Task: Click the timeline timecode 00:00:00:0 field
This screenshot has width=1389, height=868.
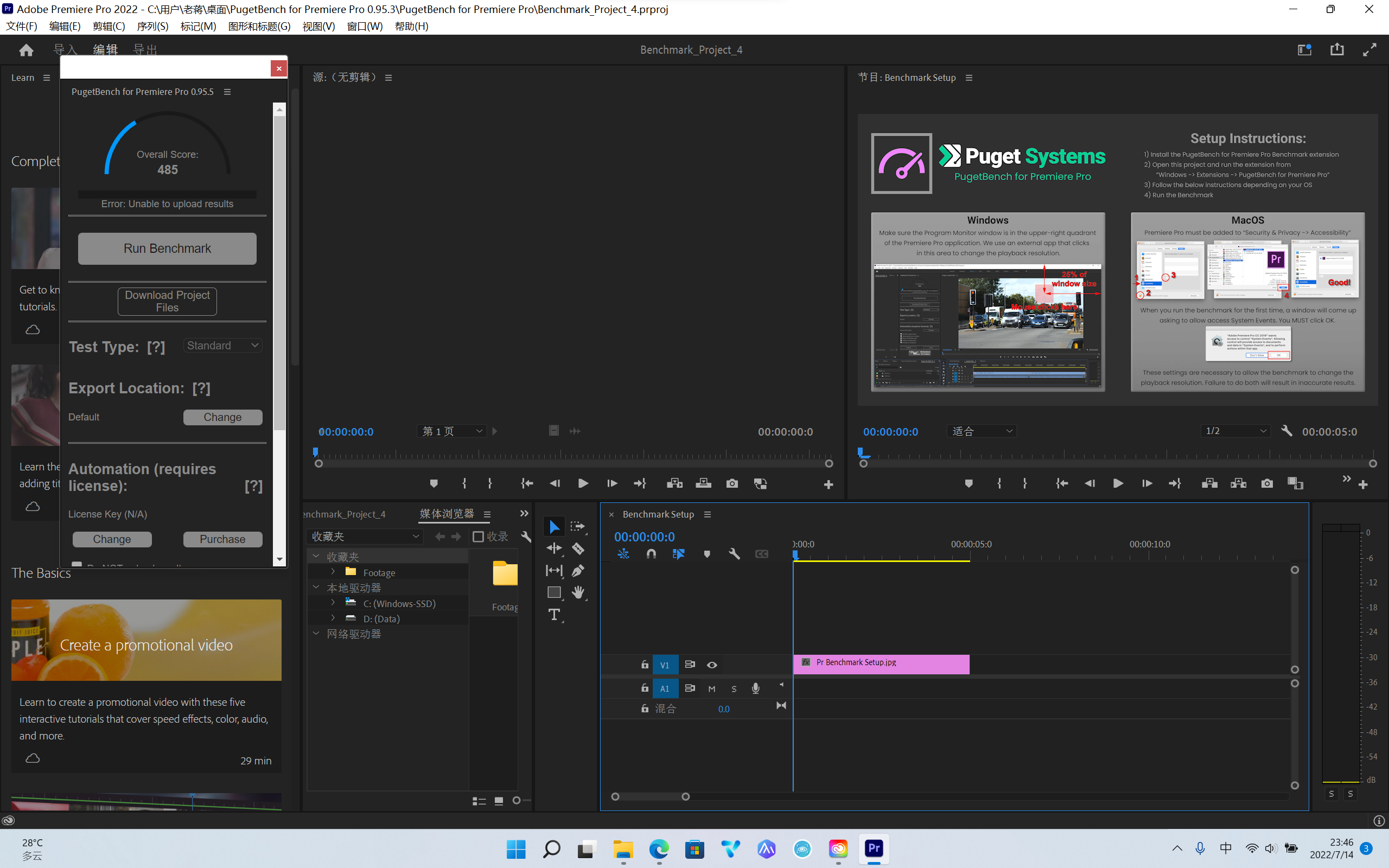Action: coord(645,537)
